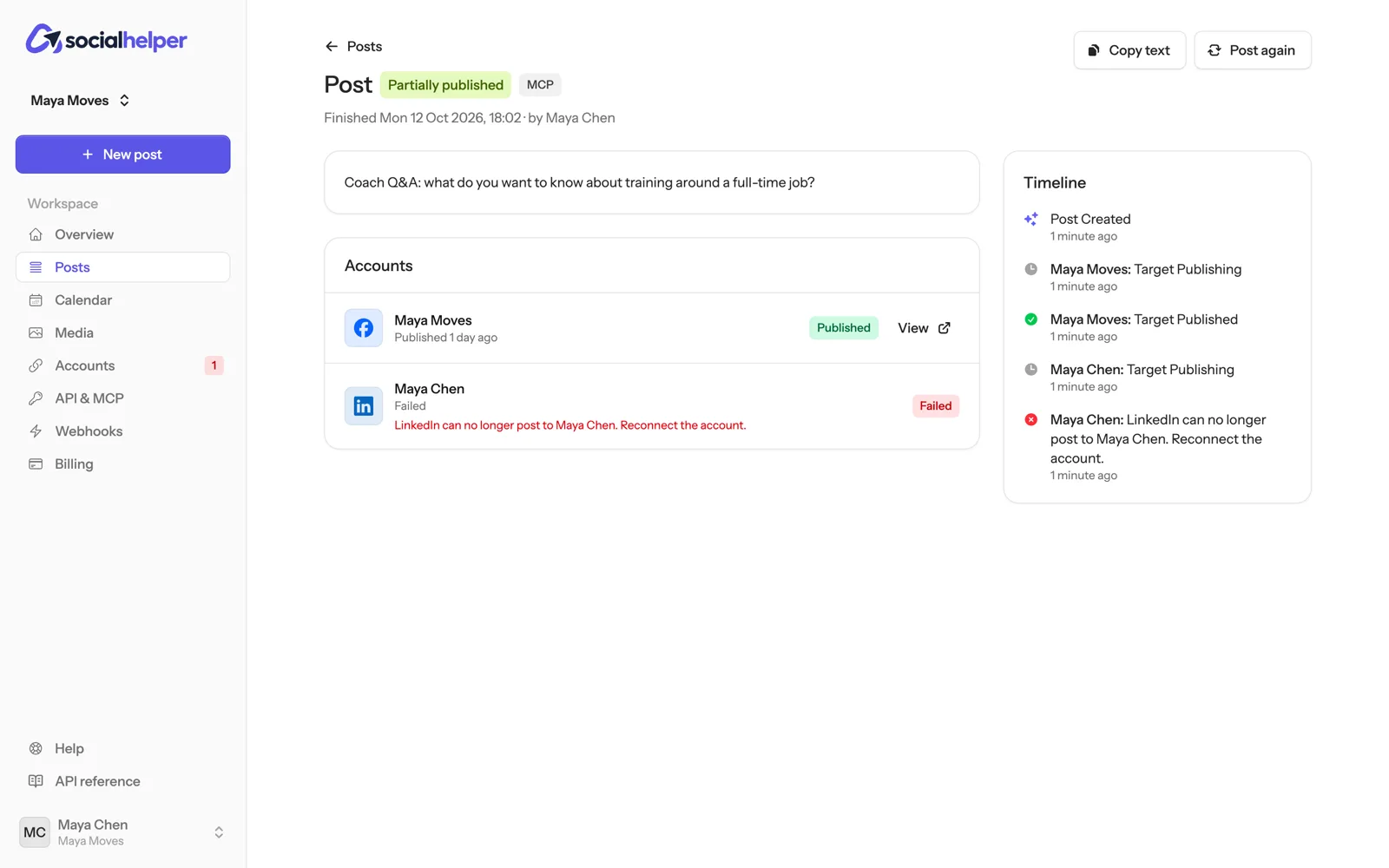Select Posts in the sidebar

point(122,267)
